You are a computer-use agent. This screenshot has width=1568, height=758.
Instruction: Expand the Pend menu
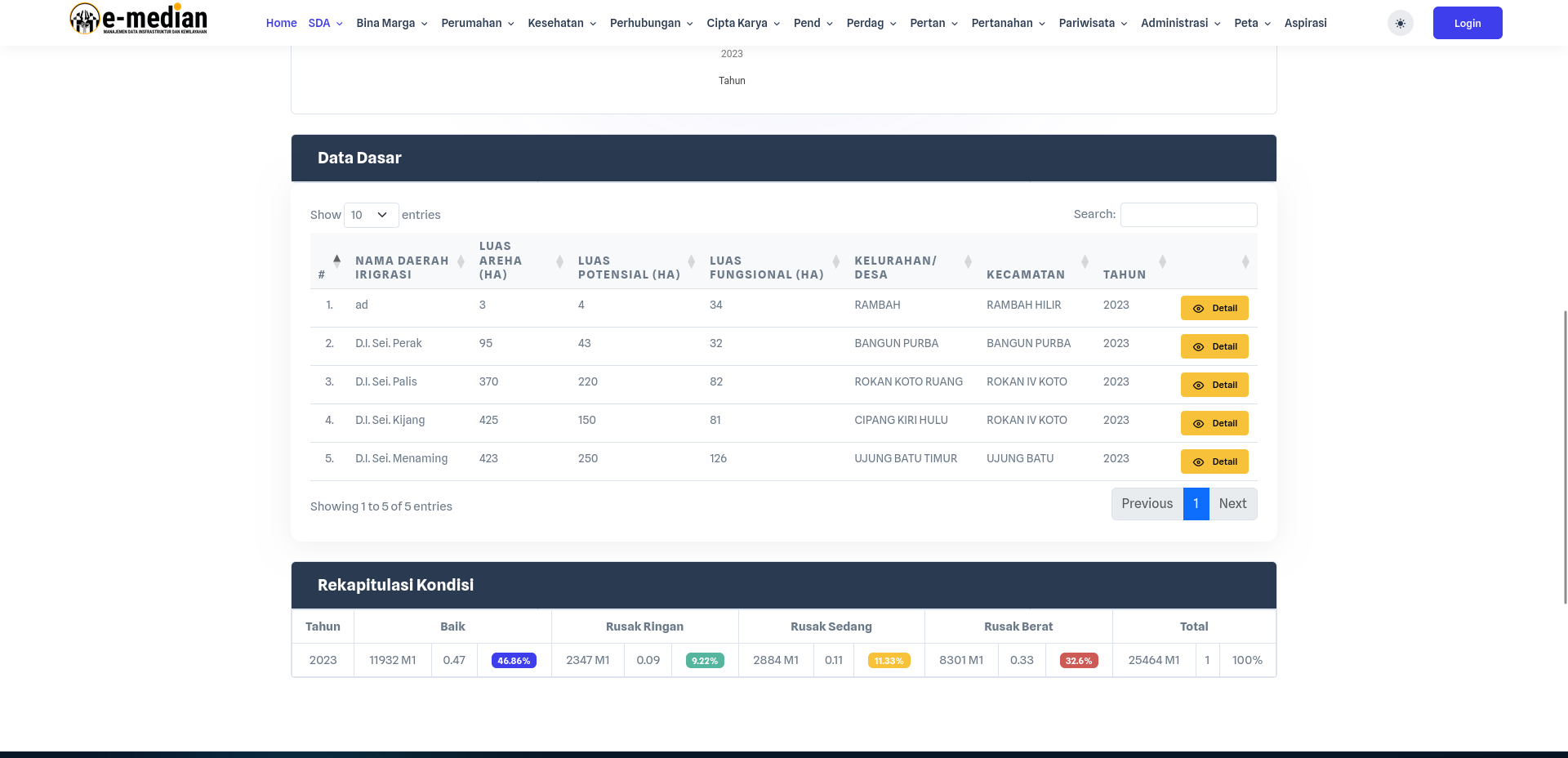point(813,23)
